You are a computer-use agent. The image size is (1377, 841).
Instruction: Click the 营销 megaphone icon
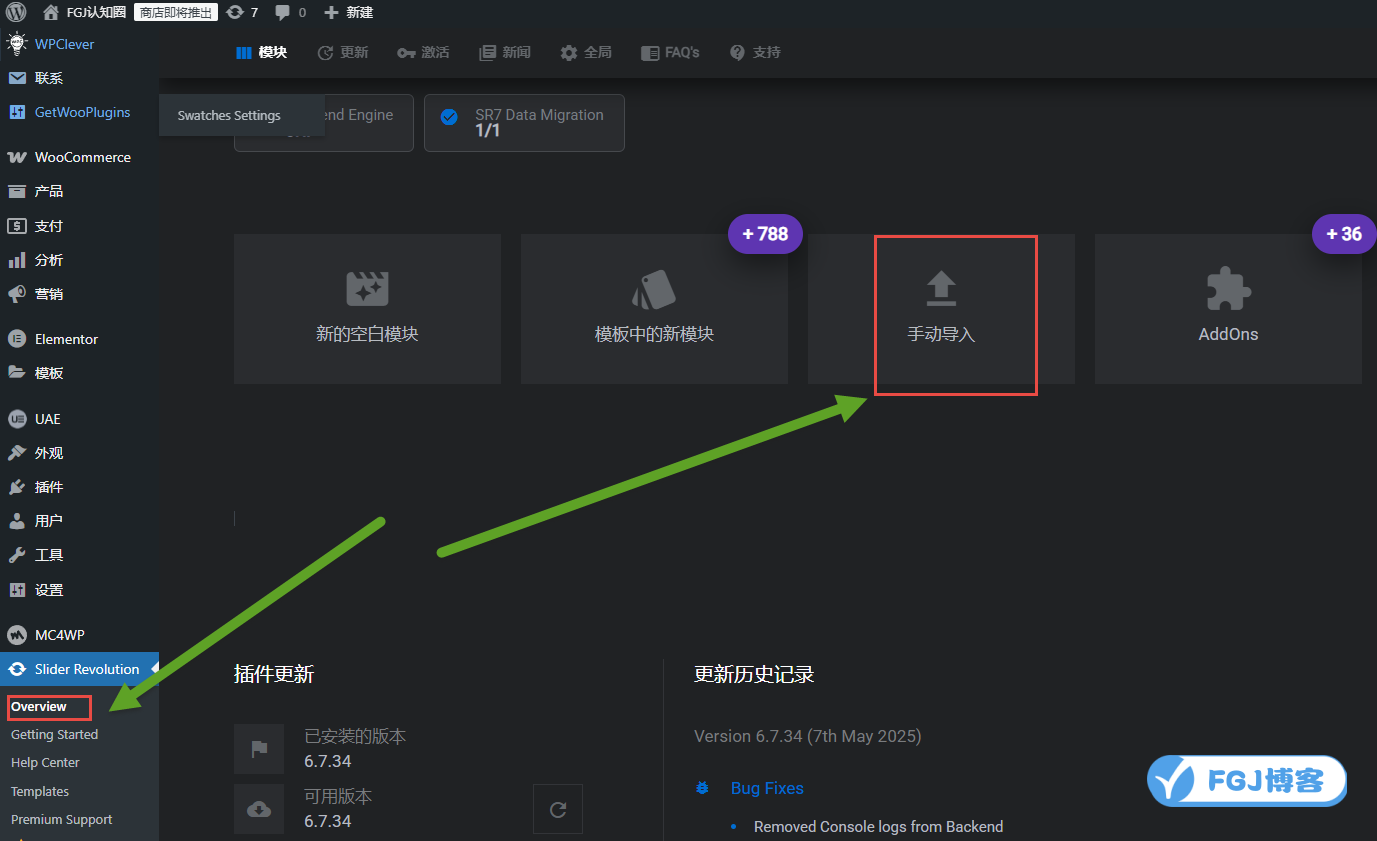[17, 294]
